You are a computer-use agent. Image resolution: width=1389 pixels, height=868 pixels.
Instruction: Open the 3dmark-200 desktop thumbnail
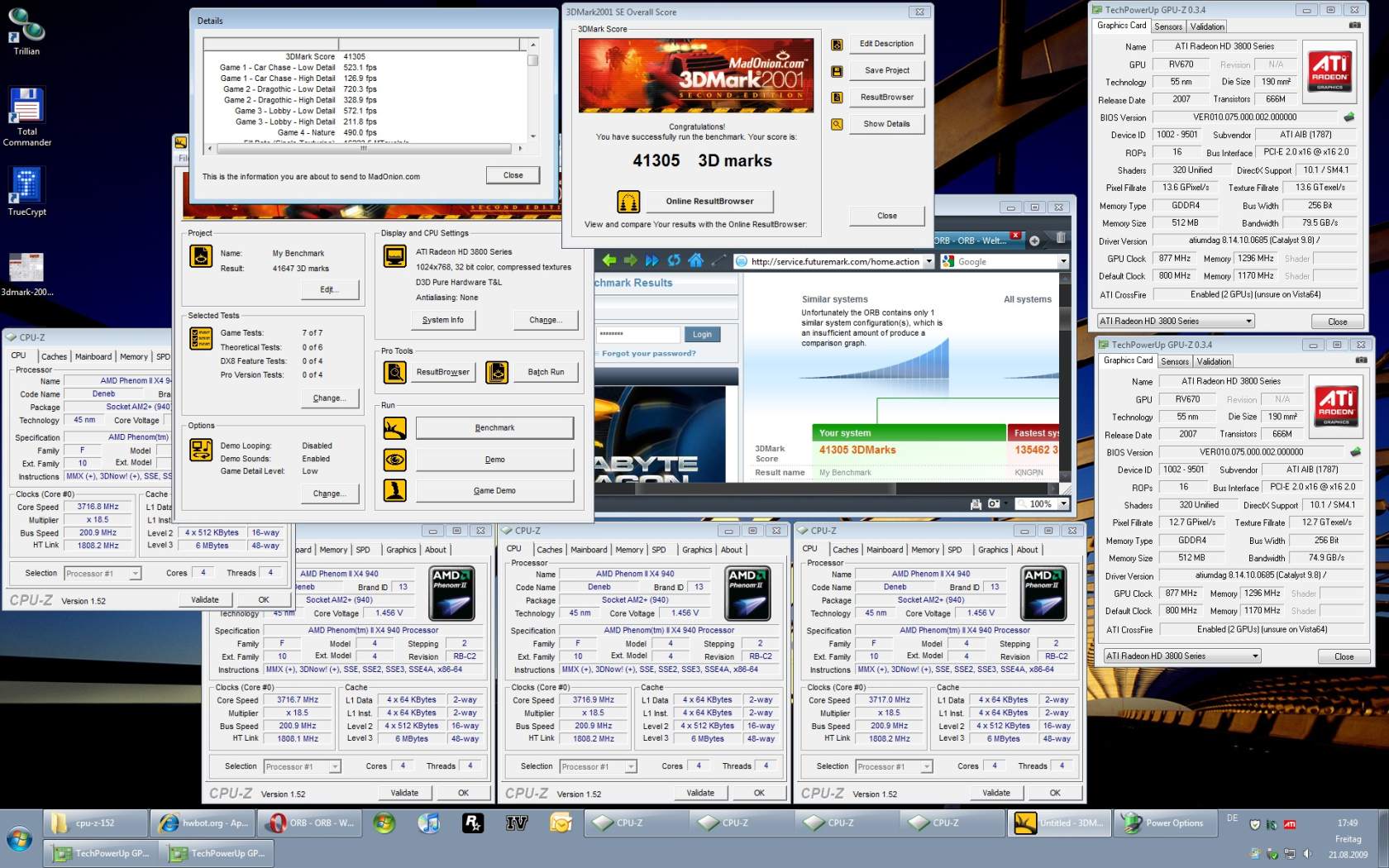point(26,274)
